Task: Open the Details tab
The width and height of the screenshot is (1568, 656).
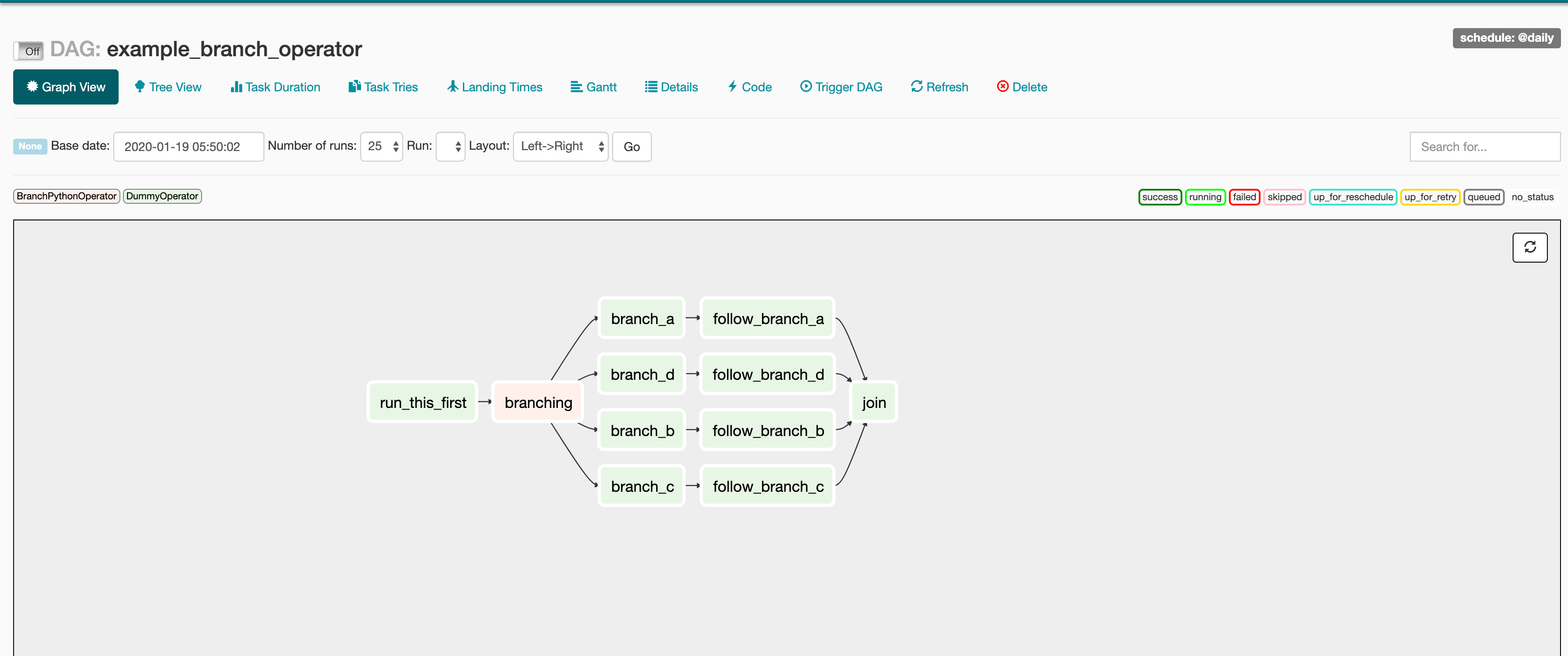Action: pyautogui.click(x=671, y=87)
